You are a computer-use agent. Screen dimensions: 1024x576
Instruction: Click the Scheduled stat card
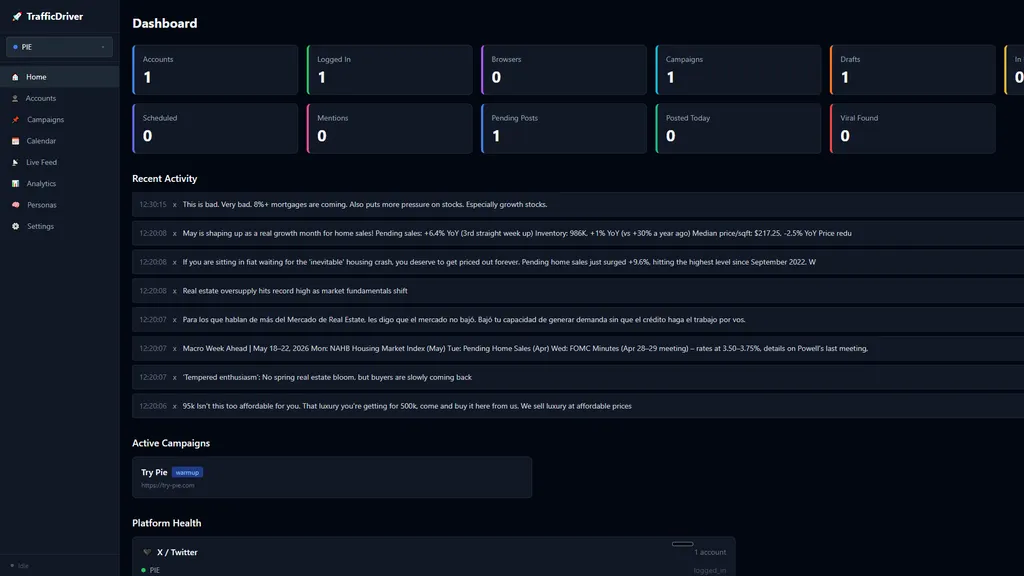(x=215, y=129)
